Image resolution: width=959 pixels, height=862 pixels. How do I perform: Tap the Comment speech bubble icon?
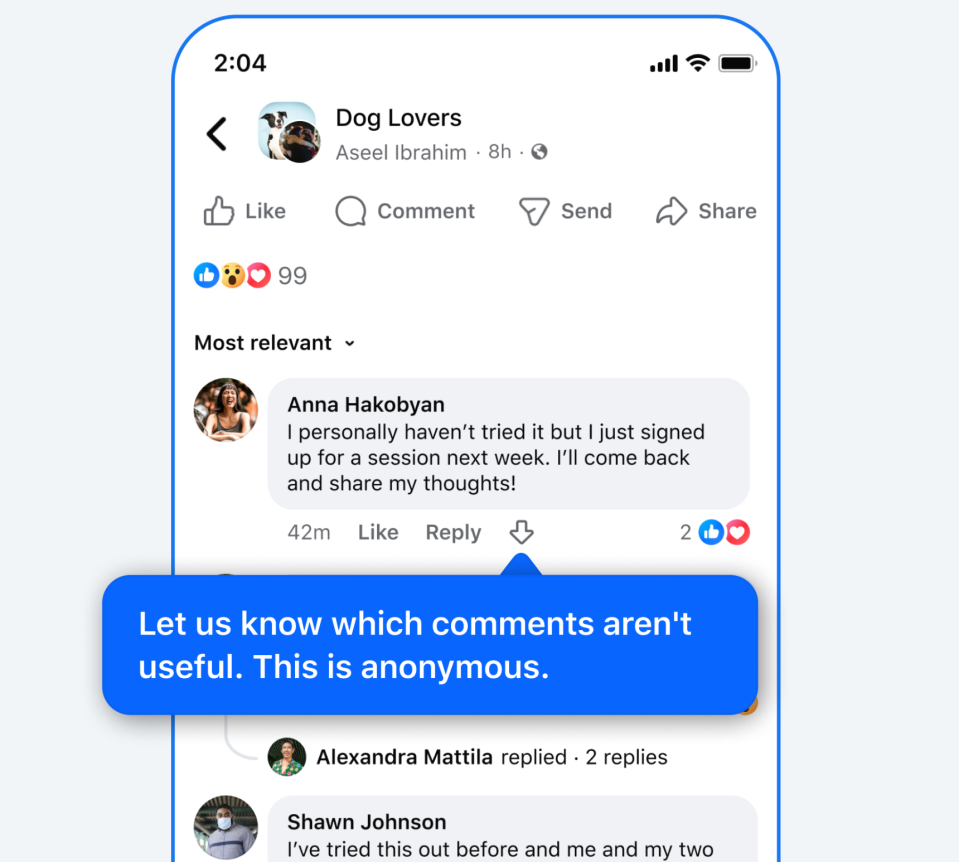(351, 212)
